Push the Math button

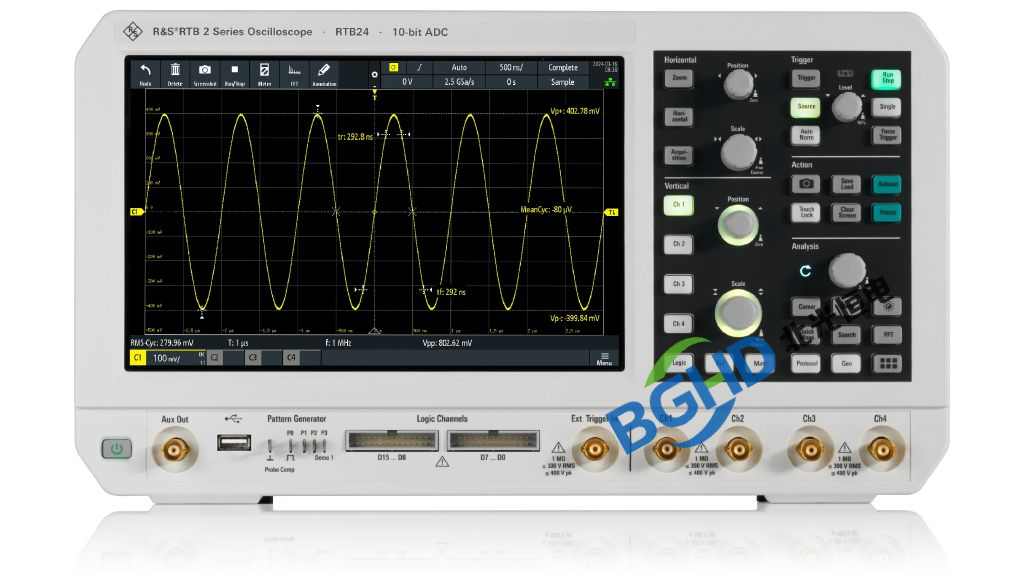(758, 363)
